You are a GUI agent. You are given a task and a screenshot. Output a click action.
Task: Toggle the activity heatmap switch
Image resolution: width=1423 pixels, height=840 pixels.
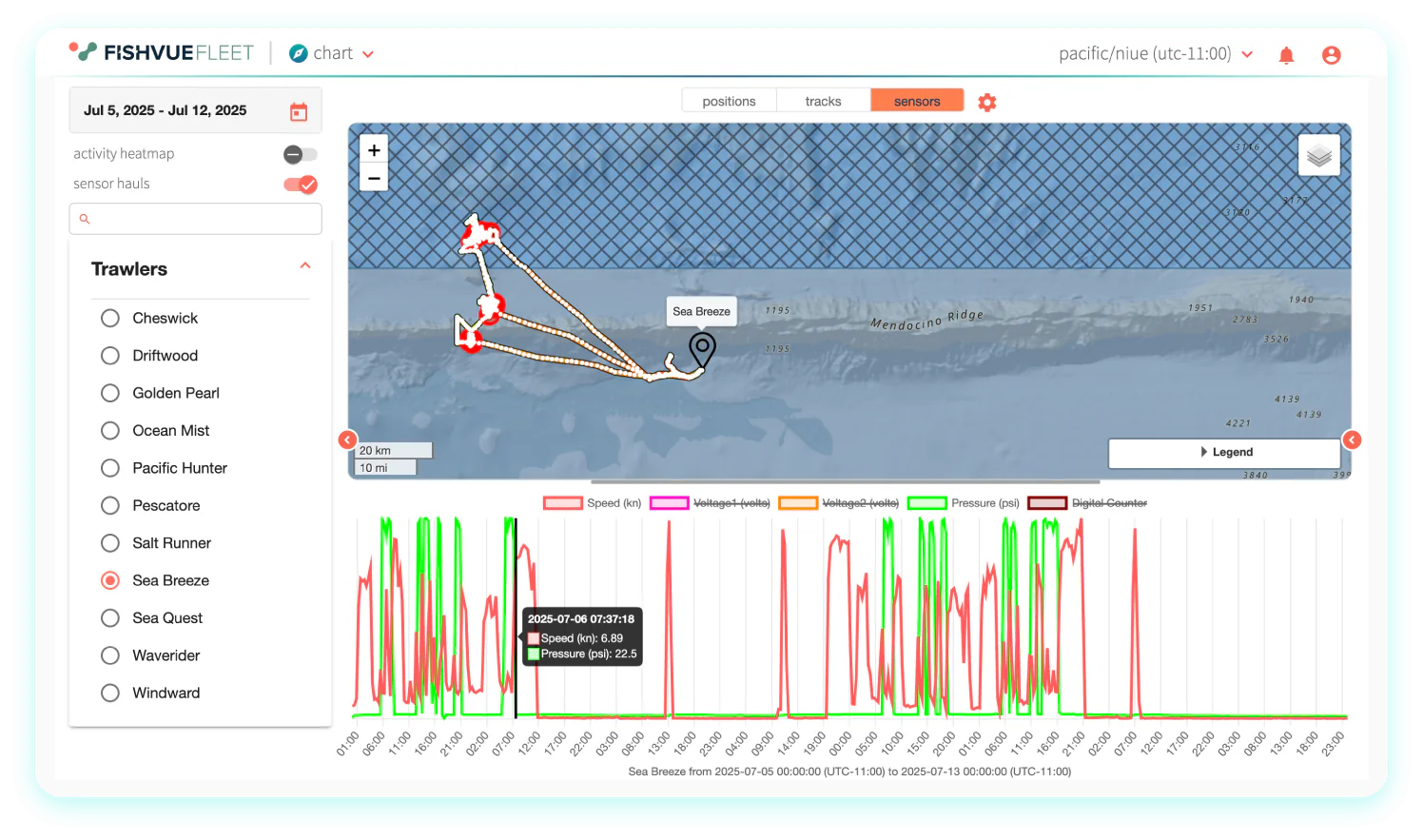tap(300, 154)
